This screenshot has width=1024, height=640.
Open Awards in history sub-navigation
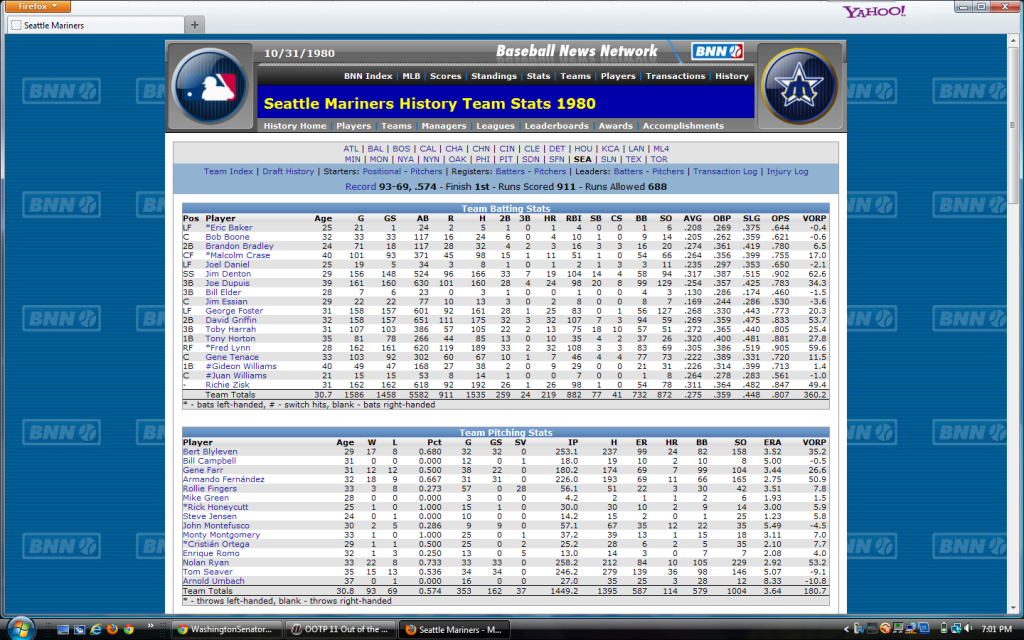click(615, 126)
